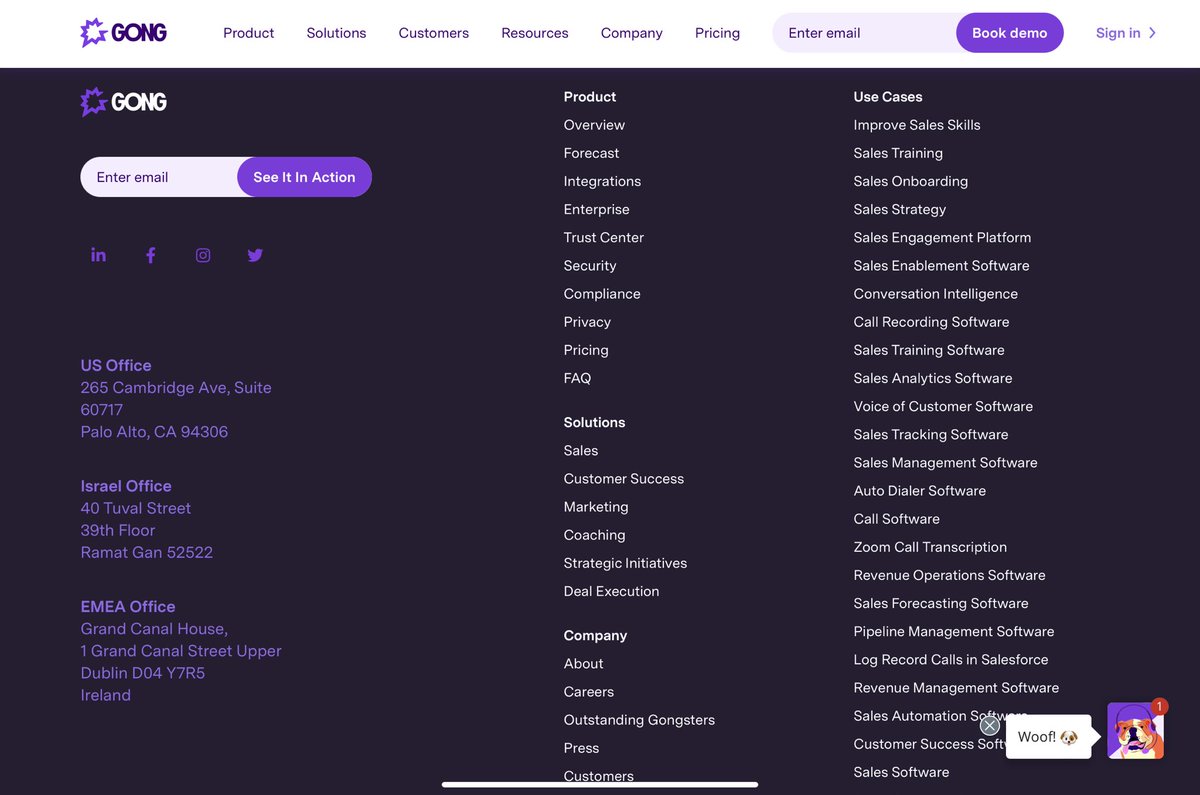This screenshot has width=1200, height=795.
Task: Open the Customer Success solutions link
Action: coord(623,478)
